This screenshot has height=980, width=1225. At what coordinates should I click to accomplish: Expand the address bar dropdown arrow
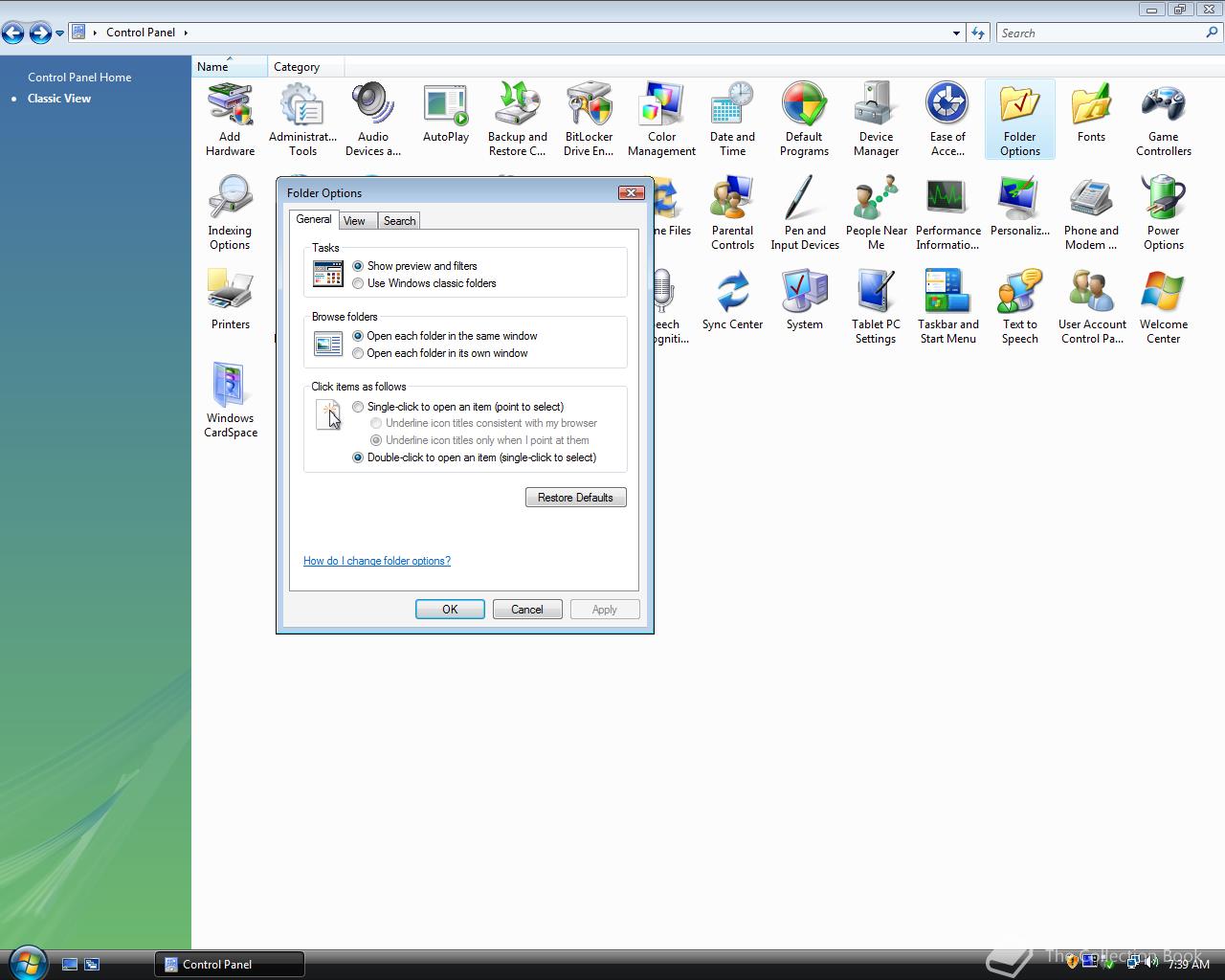pos(956,33)
